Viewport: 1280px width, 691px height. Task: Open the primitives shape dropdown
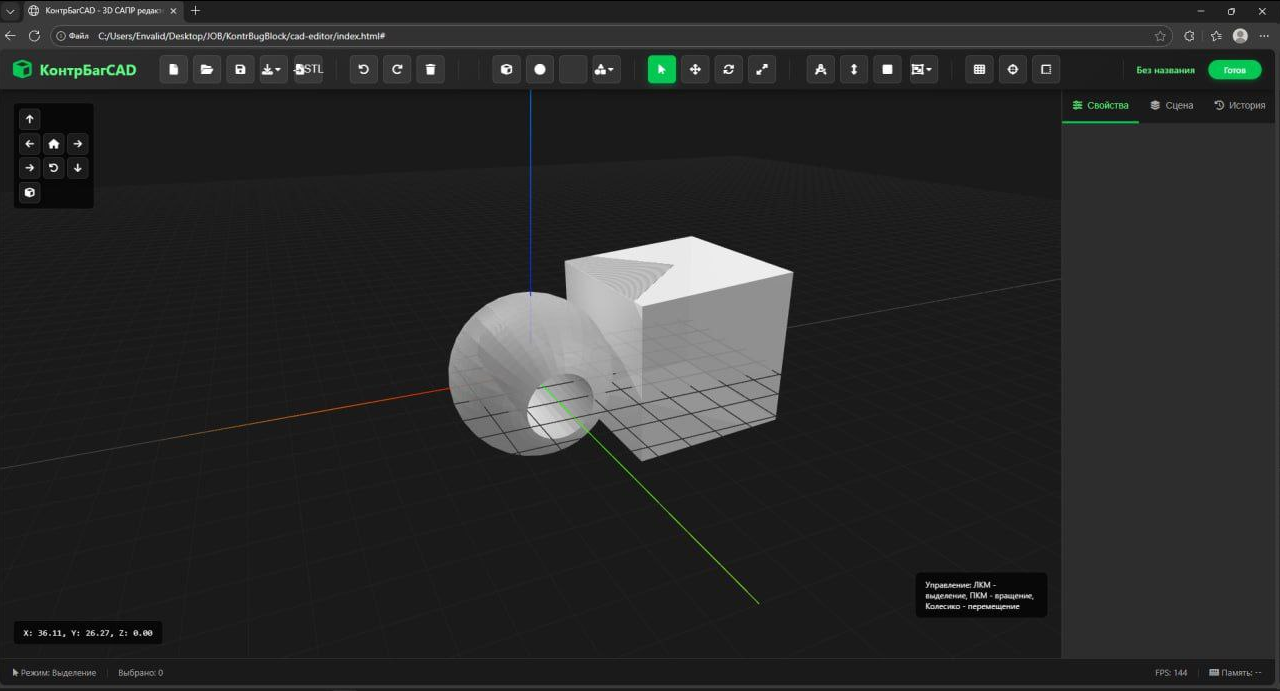pyautogui.click(x=605, y=69)
